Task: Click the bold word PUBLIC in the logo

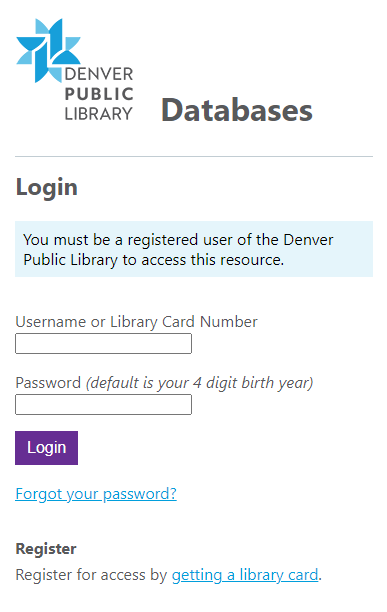Action: [x=99, y=94]
